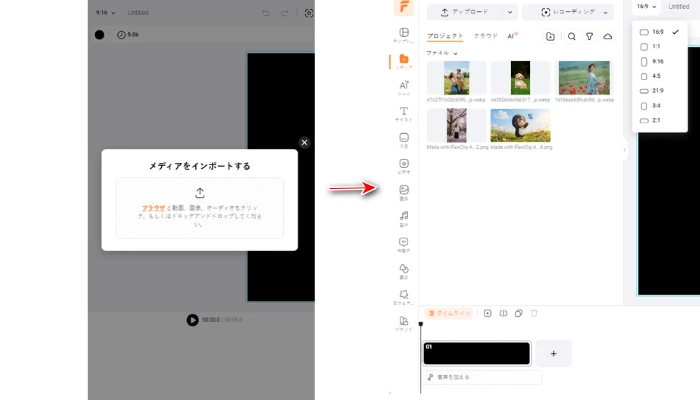The height and width of the screenshot is (400, 700).
Task: Open the 16:9 ratio dropdown at top
Action: click(646, 7)
